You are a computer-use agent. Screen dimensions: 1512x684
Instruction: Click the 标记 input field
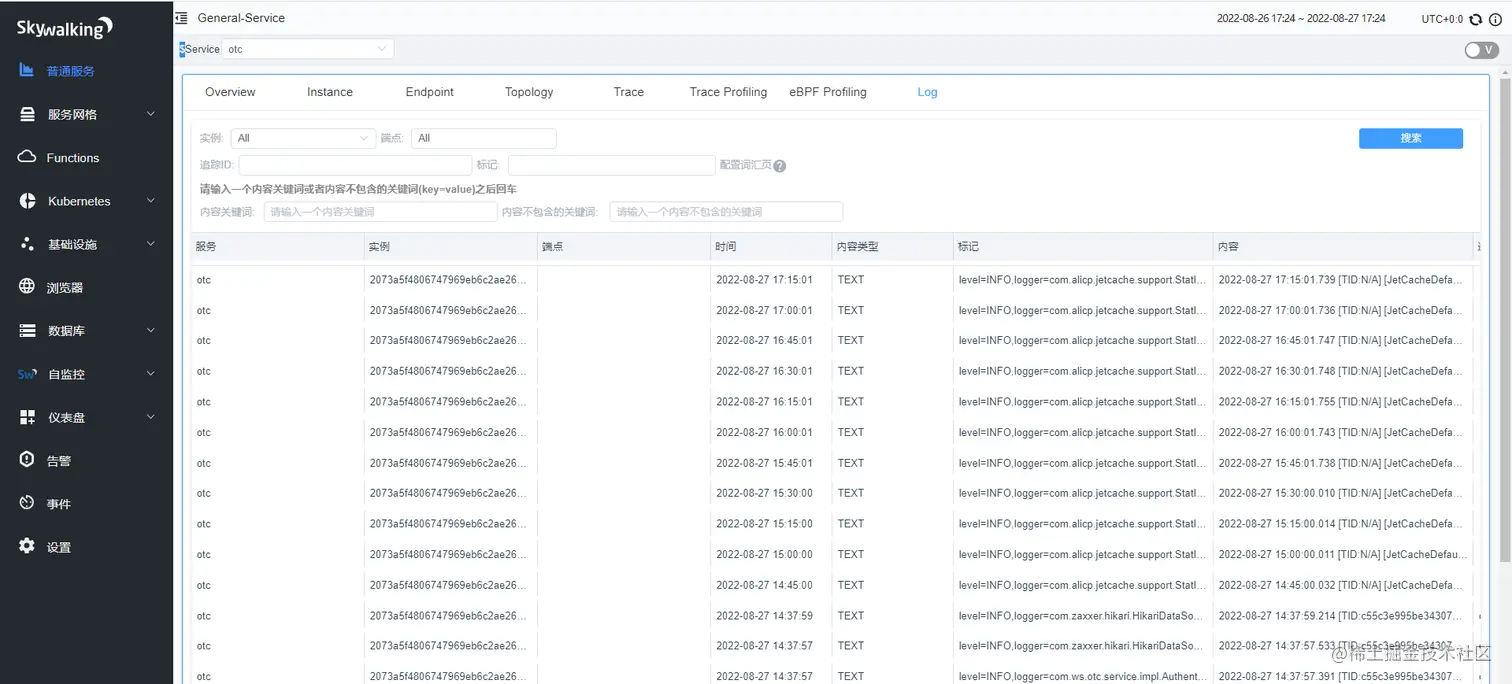click(x=612, y=165)
